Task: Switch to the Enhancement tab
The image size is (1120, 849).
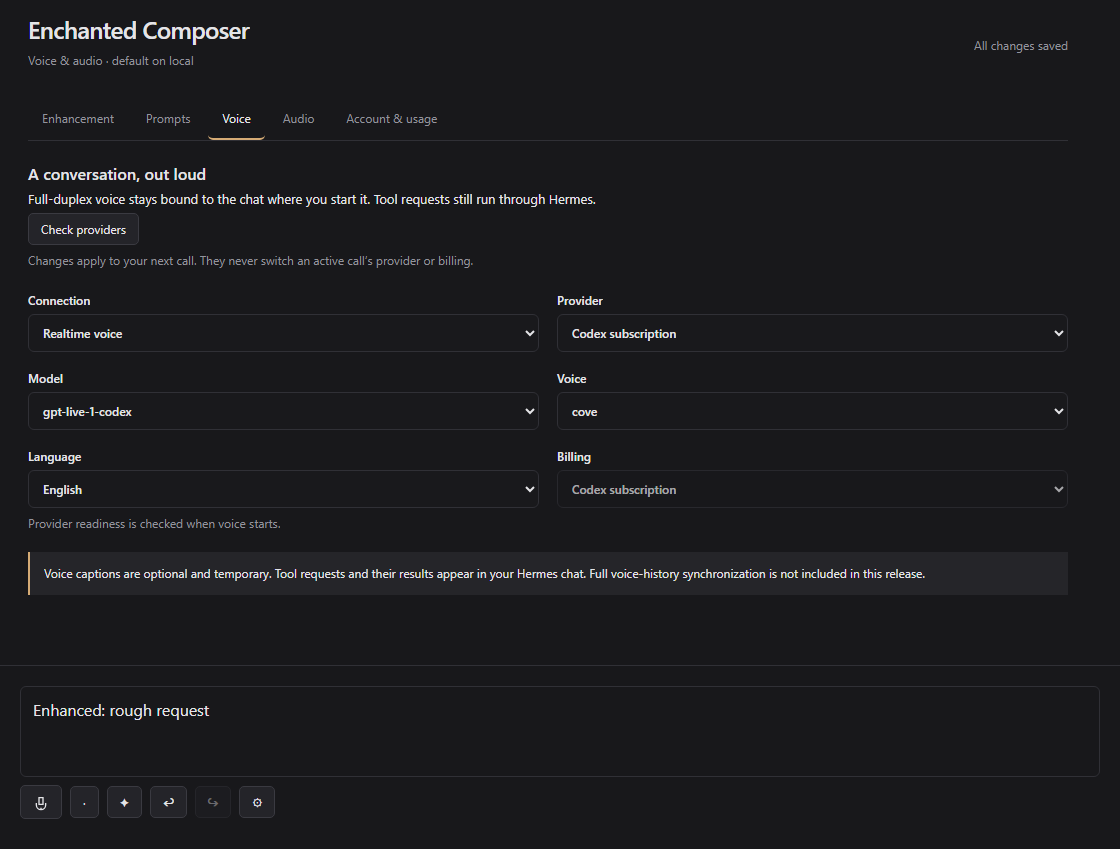Action: click(x=78, y=119)
